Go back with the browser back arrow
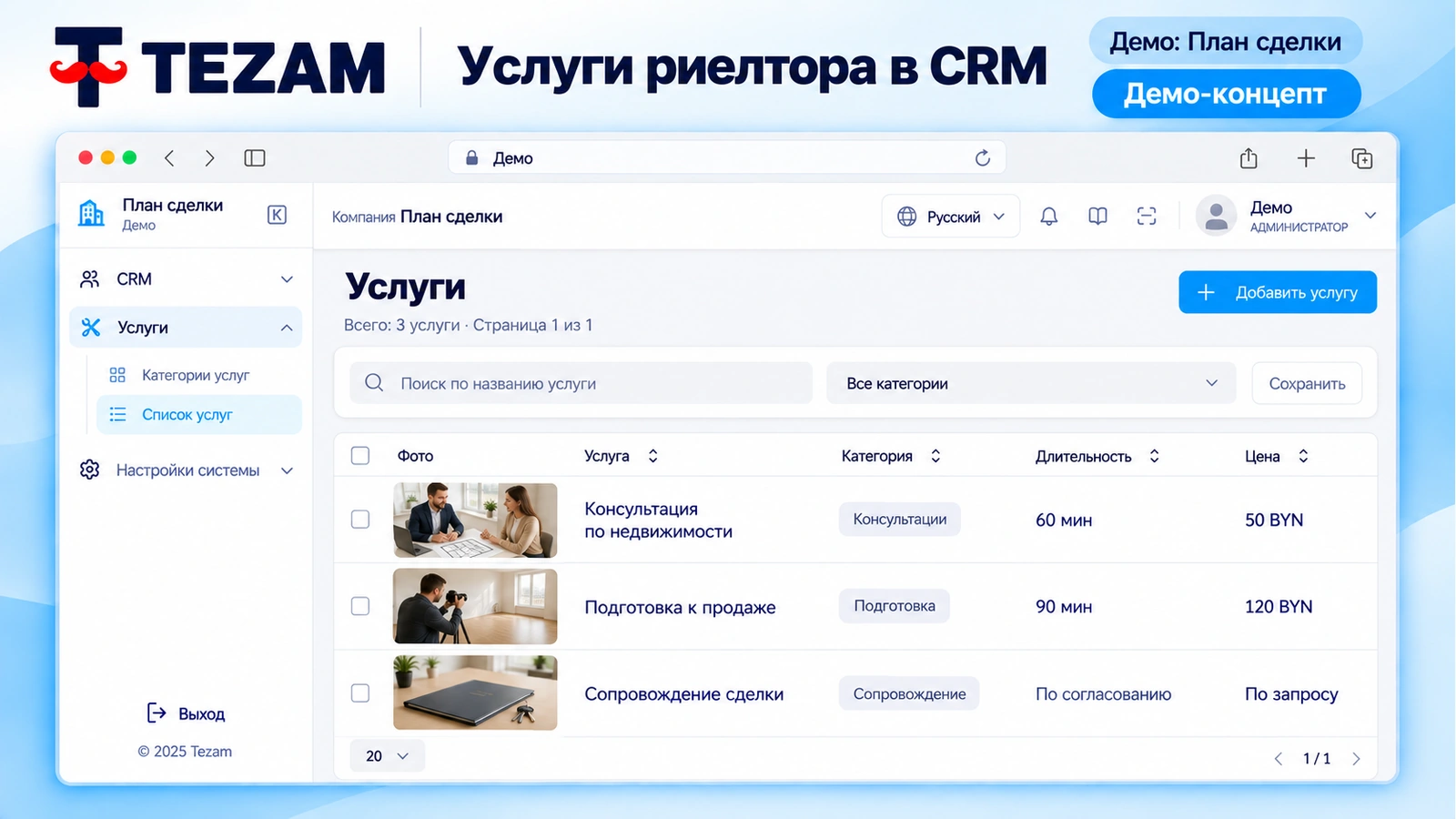Viewport: 1456px width, 819px height. 169,158
